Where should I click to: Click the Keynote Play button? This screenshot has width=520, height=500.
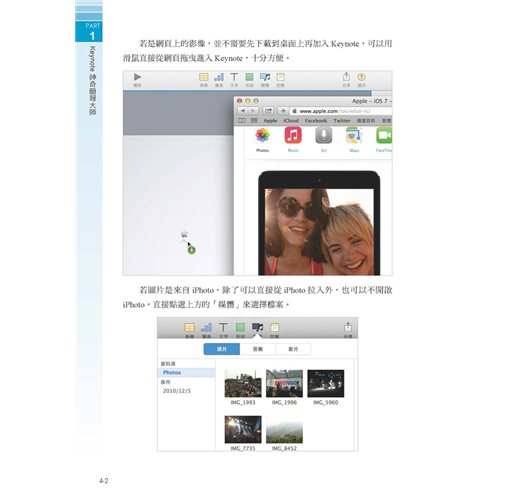click(x=137, y=77)
